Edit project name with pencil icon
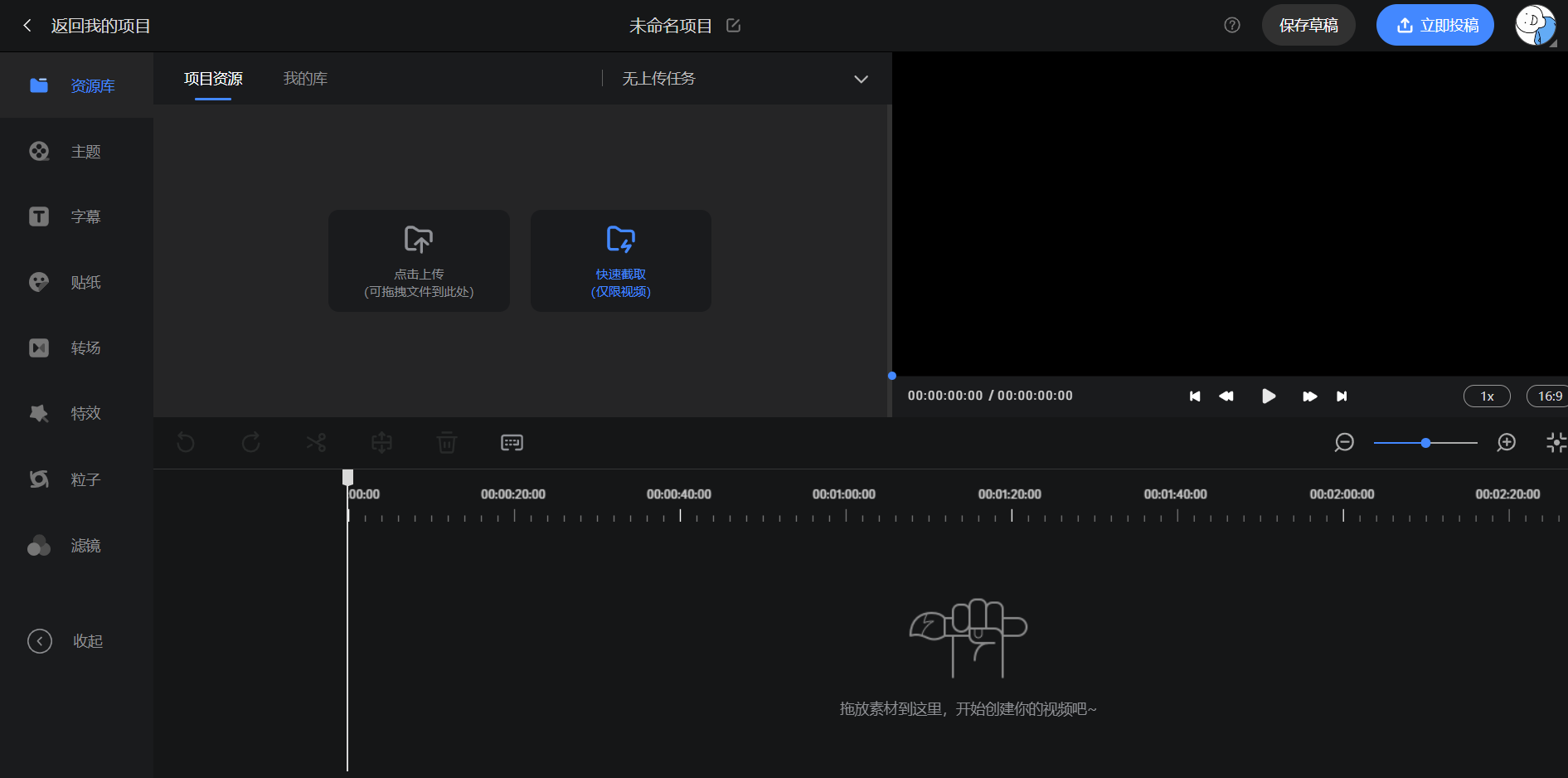Image resolution: width=1568 pixels, height=778 pixels. tap(733, 26)
